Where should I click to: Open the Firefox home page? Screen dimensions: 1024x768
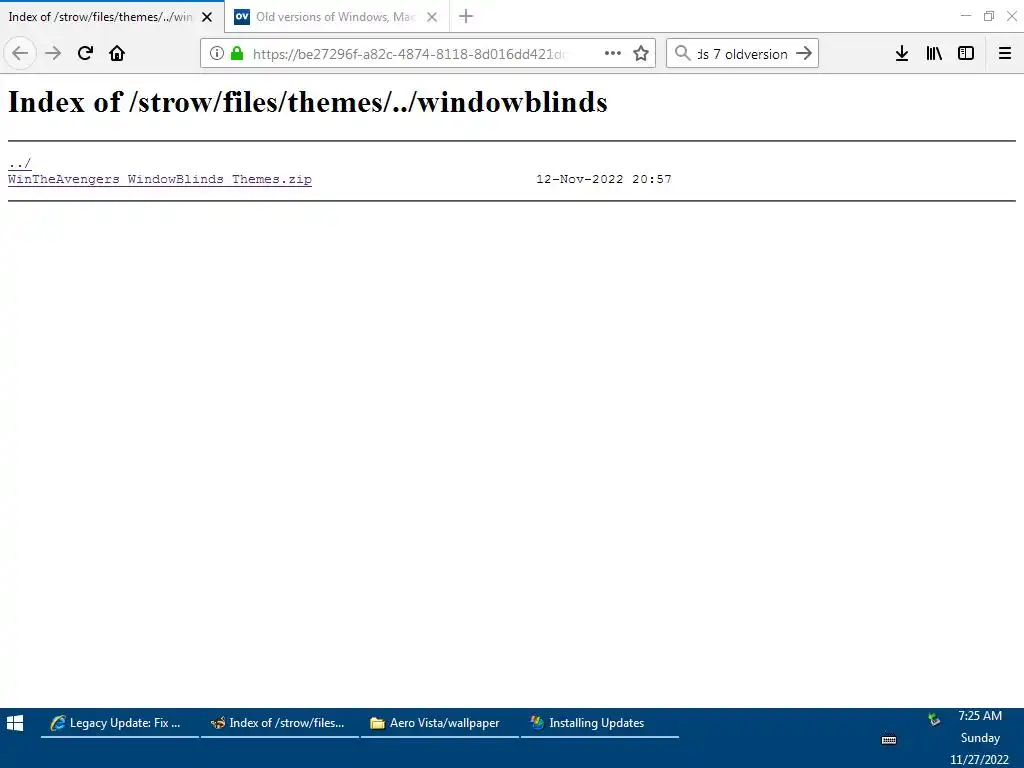[x=117, y=53]
